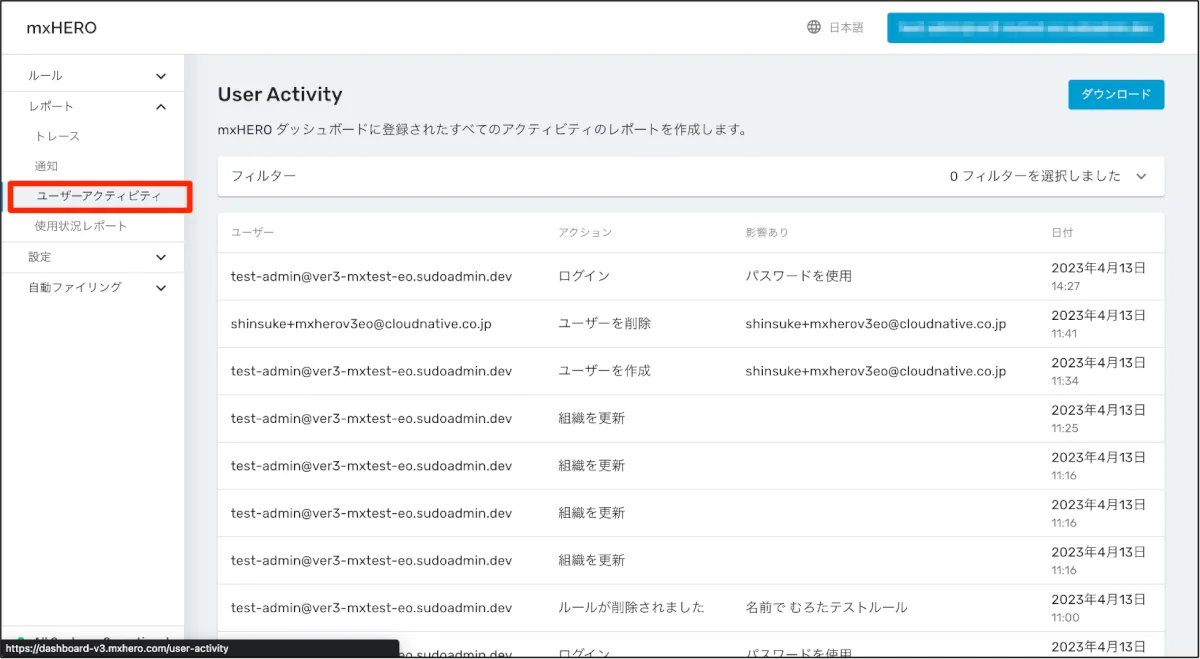This screenshot has height=659, width=1200.
Task: Click the mxHERO logo
Action: [x=62, y=28]
